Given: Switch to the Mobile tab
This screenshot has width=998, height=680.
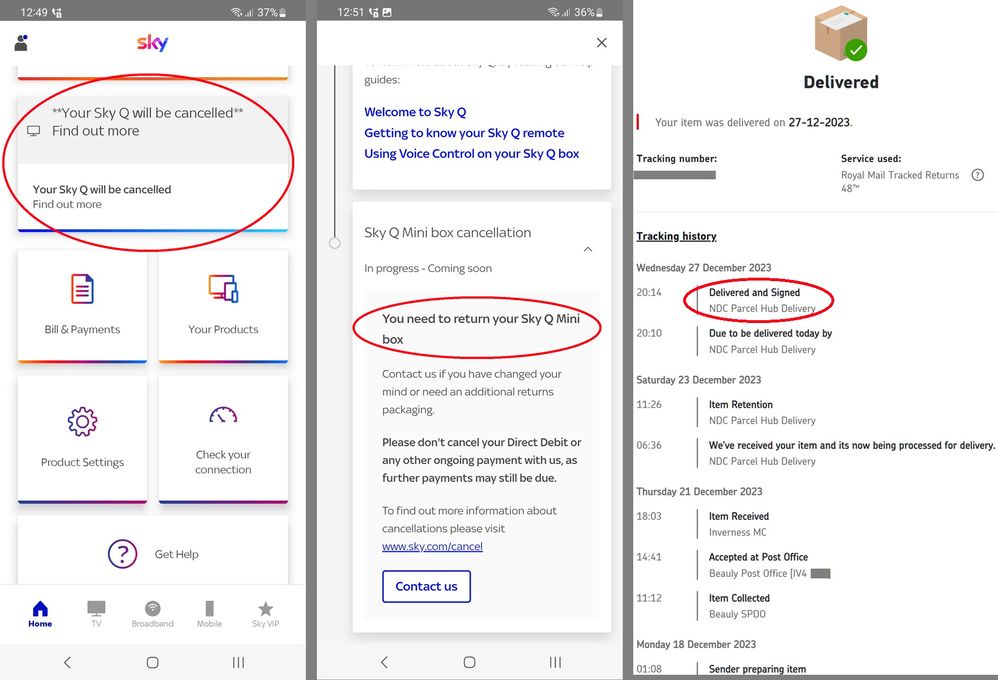Looking at the screenshot, I should coord(209,614).
